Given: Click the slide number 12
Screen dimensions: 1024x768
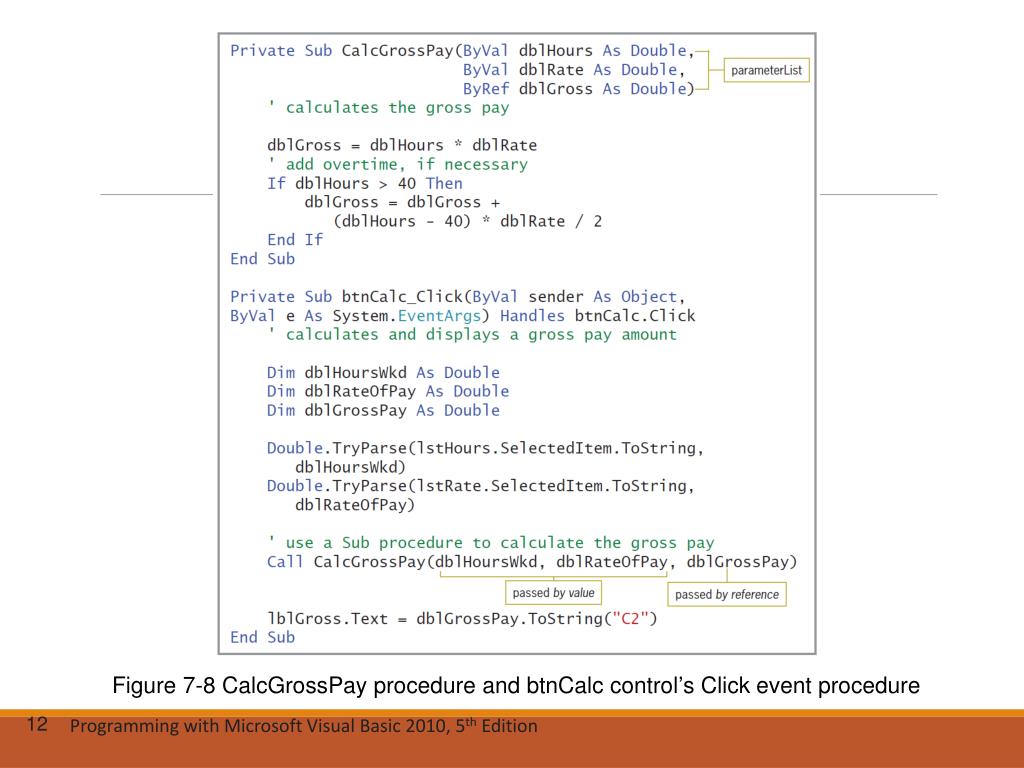Looking at the screenshot, I should (x=37, y=724).
